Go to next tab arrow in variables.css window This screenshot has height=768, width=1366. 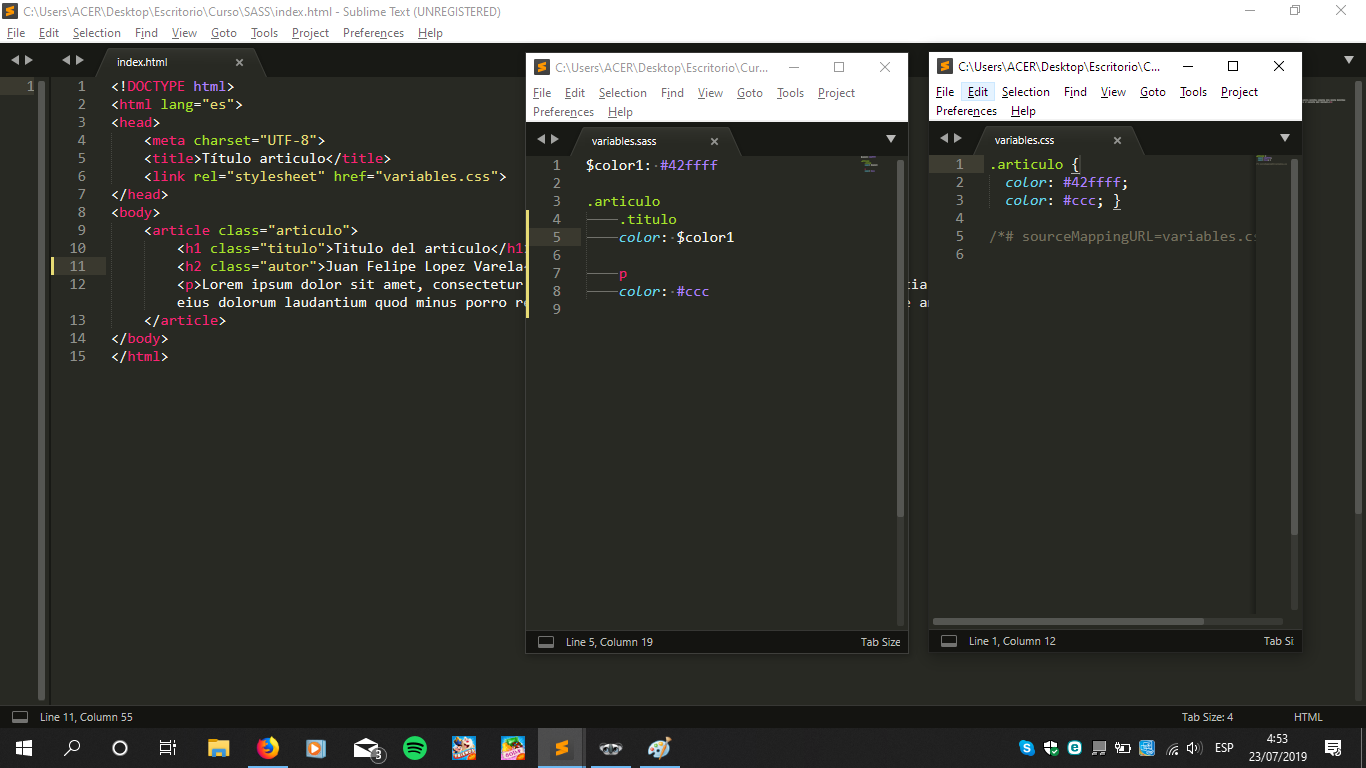[x=958, y=138]
